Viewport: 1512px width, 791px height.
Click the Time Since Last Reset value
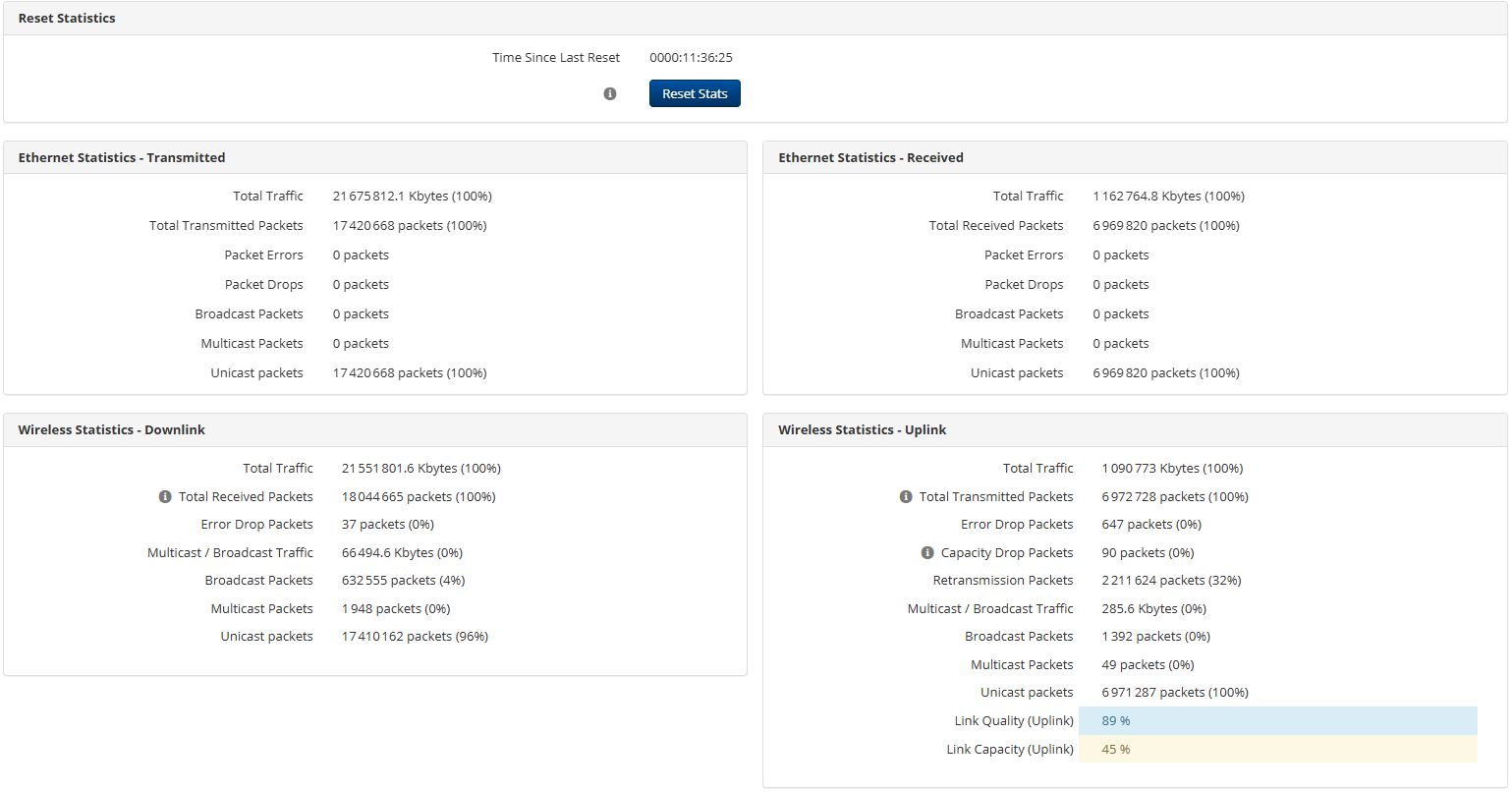(x=691, y=57)
